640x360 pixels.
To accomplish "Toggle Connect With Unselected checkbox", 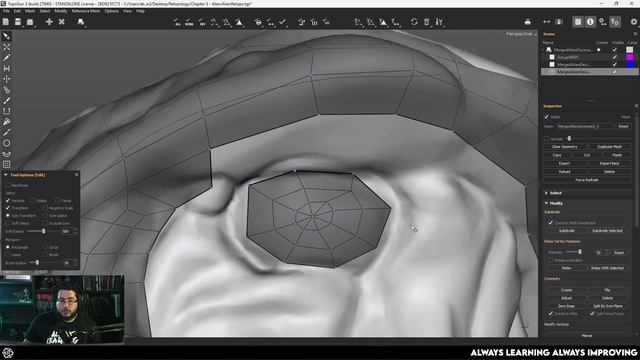I will 551,223.
